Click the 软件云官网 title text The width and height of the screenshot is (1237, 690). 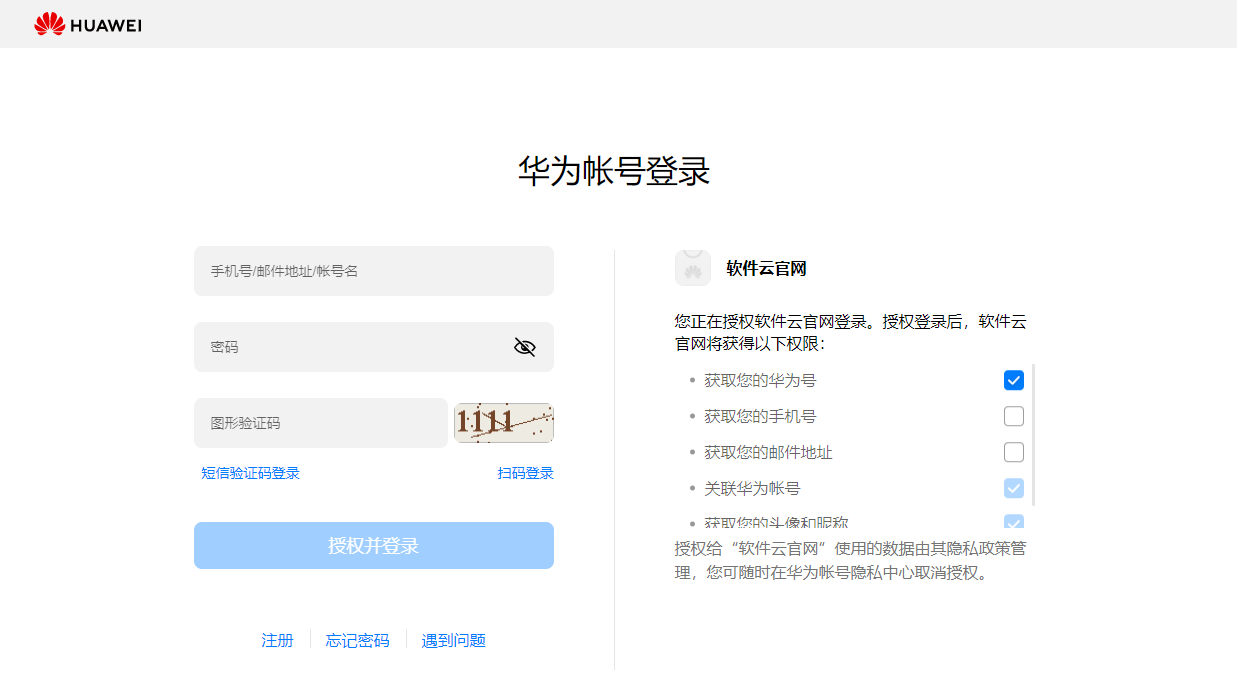point(766,268)
